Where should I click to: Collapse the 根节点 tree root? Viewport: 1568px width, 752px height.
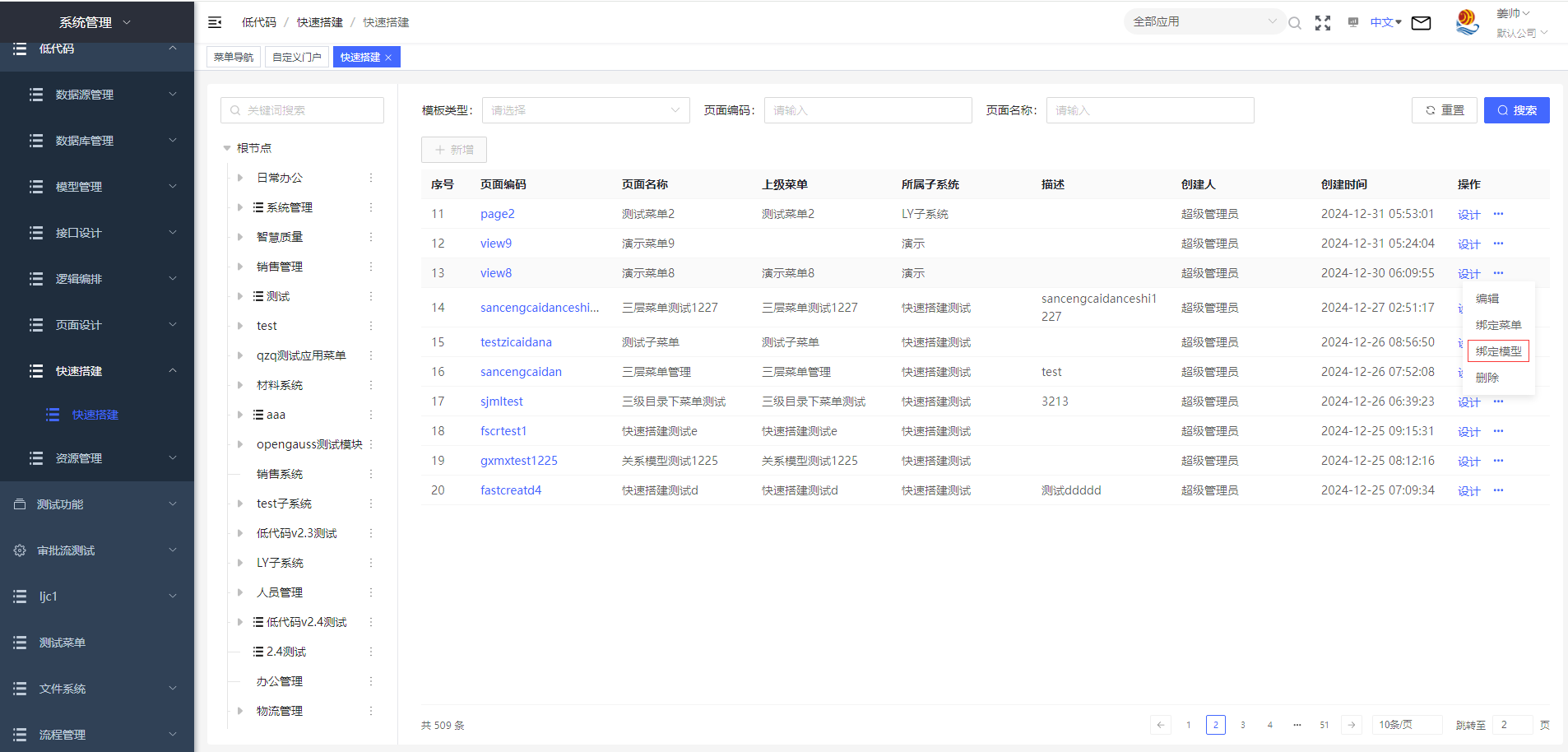pyautogui.click(x=227, y=148)
